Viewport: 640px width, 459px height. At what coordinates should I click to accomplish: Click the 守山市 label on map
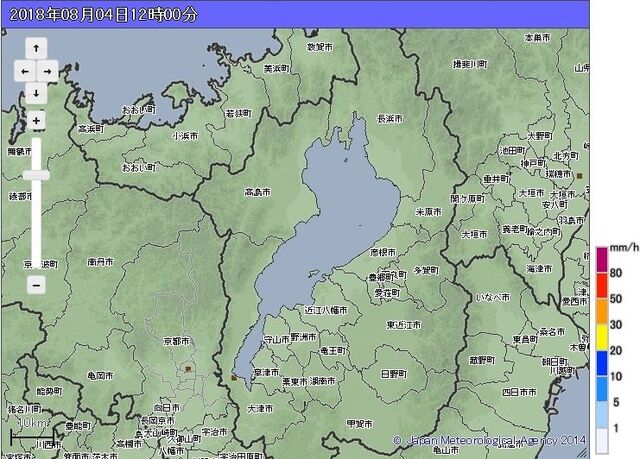pyautogui.click(x=277, y=339)
